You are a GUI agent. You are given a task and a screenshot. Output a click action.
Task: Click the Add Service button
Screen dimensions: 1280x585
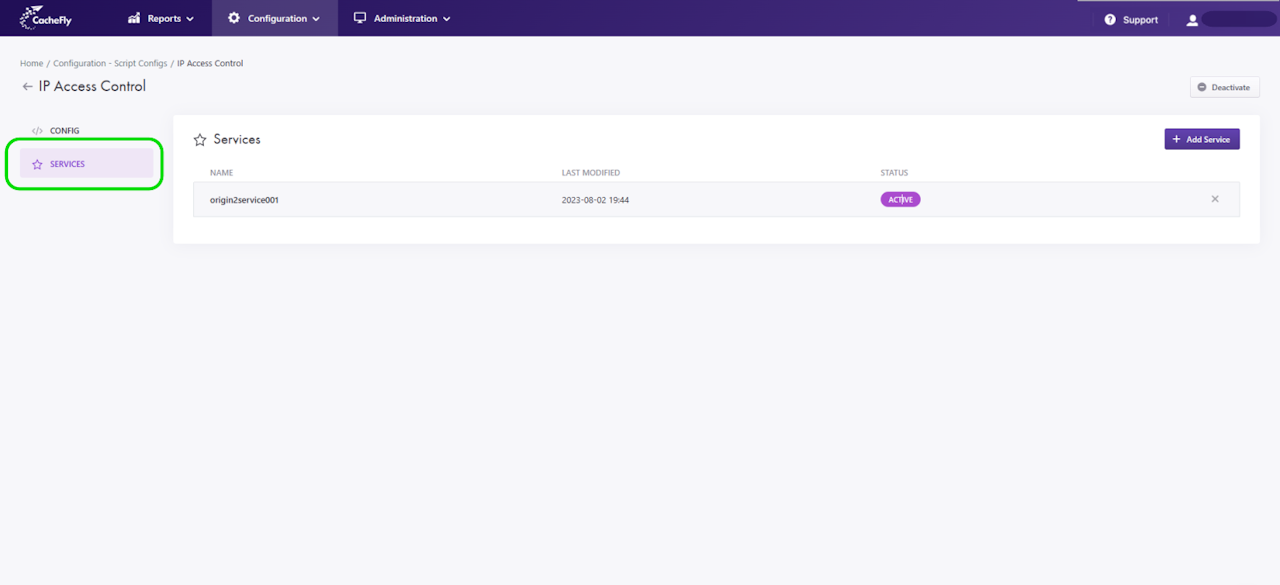click(1202, 139)
